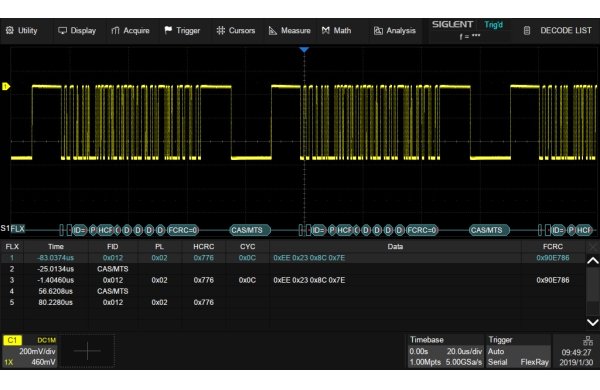The height and width of the screenshot is (390, 600).
Task: Select the second CAS/MTS decode bubble
Action: (x=489, y=230)
